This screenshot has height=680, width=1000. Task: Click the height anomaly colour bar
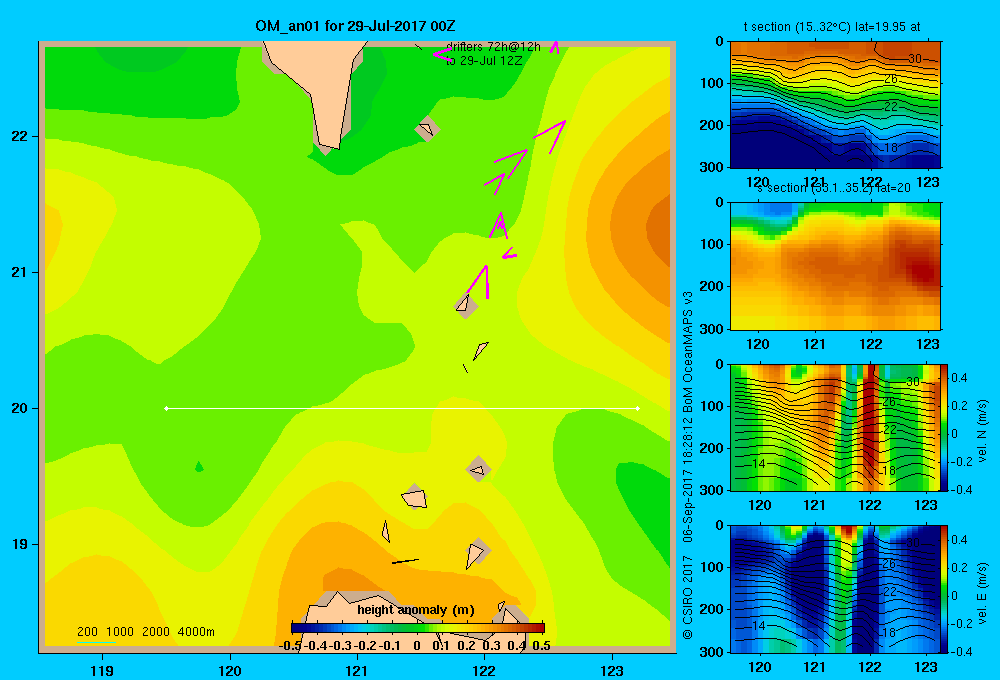pos(418,628)
